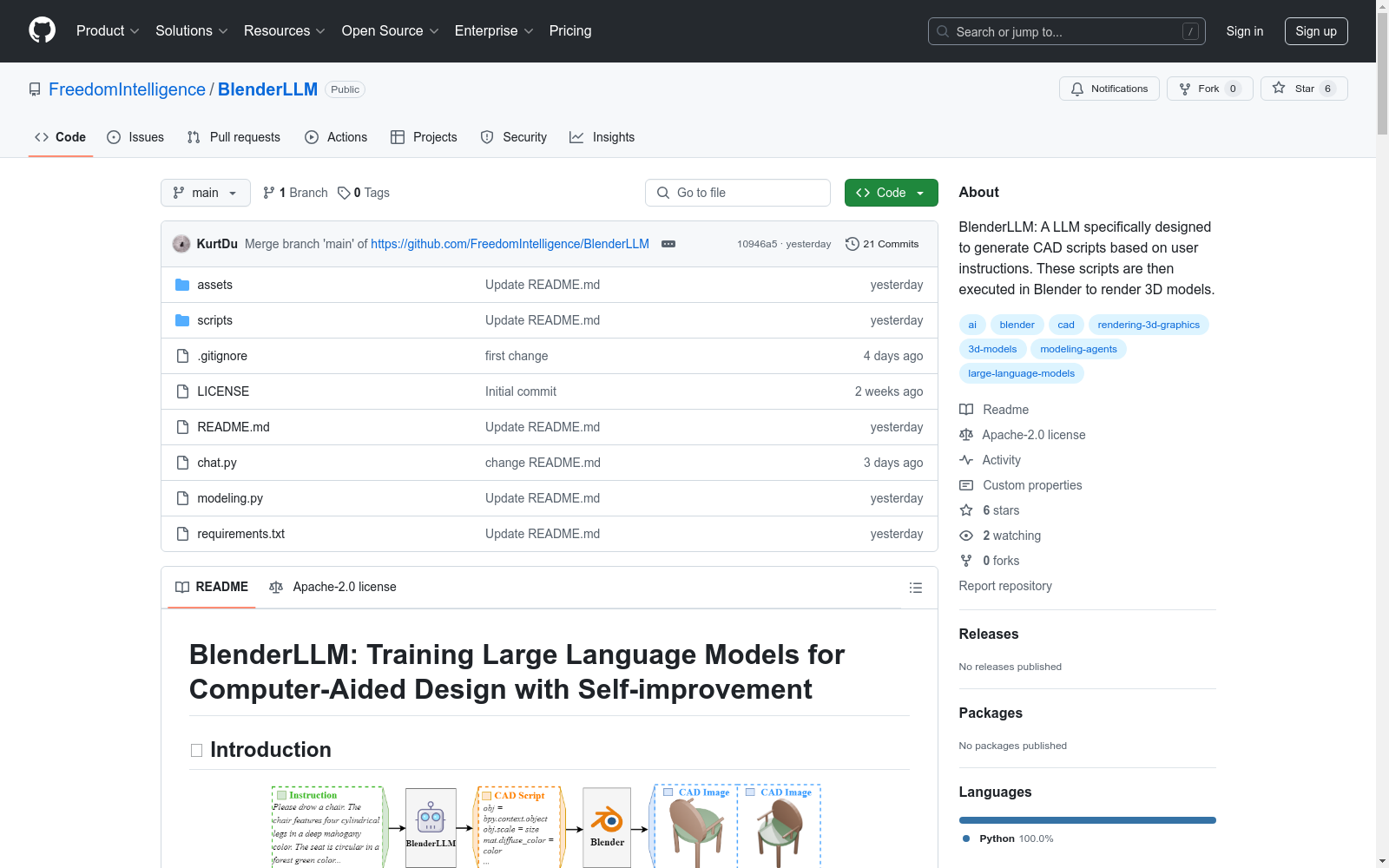Click the Go to file search box
The width and height of the screenshot is (1389, 868).
(738, 193)
